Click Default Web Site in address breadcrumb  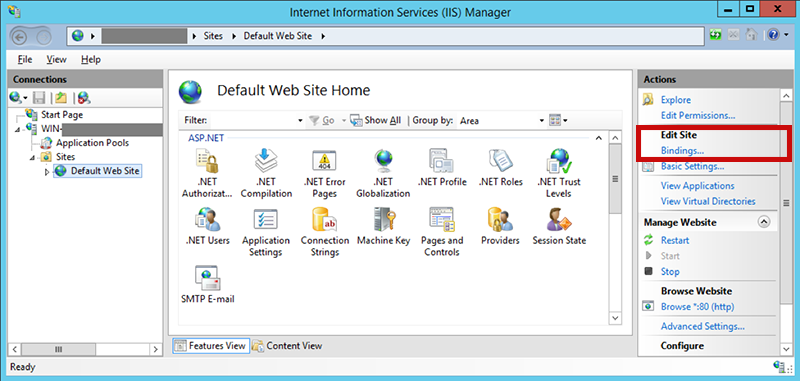tap(278, 36)
